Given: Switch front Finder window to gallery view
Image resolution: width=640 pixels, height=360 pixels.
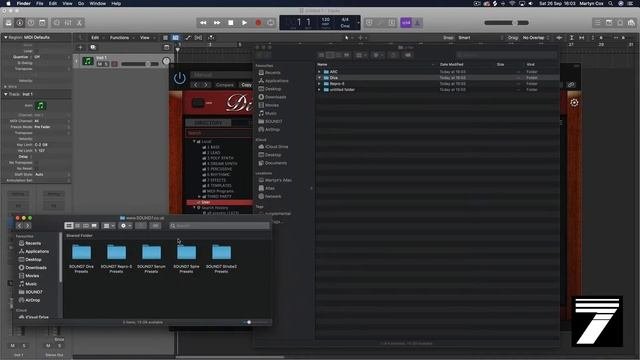Looking at the screenshot, I should tap(94, 226).
